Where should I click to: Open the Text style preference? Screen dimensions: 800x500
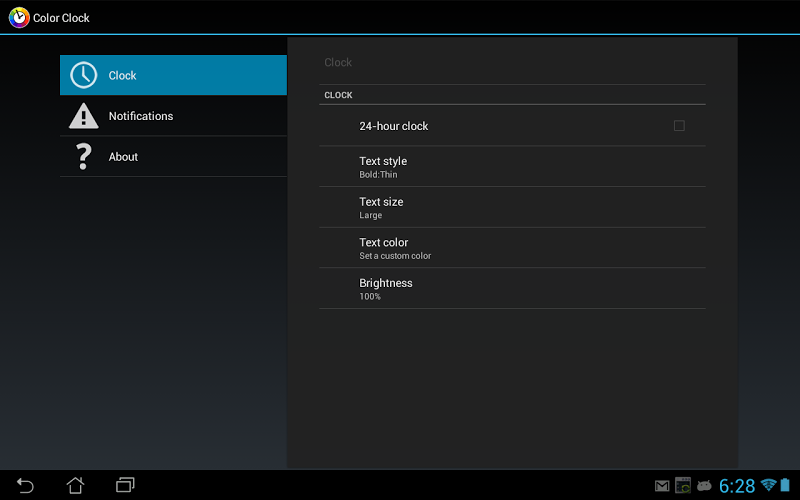[x=512, y=166]
